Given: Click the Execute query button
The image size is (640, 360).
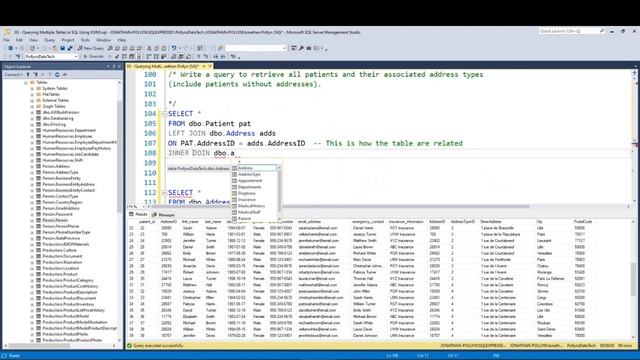Looking at the screenshot, I should tap(93, 56).
